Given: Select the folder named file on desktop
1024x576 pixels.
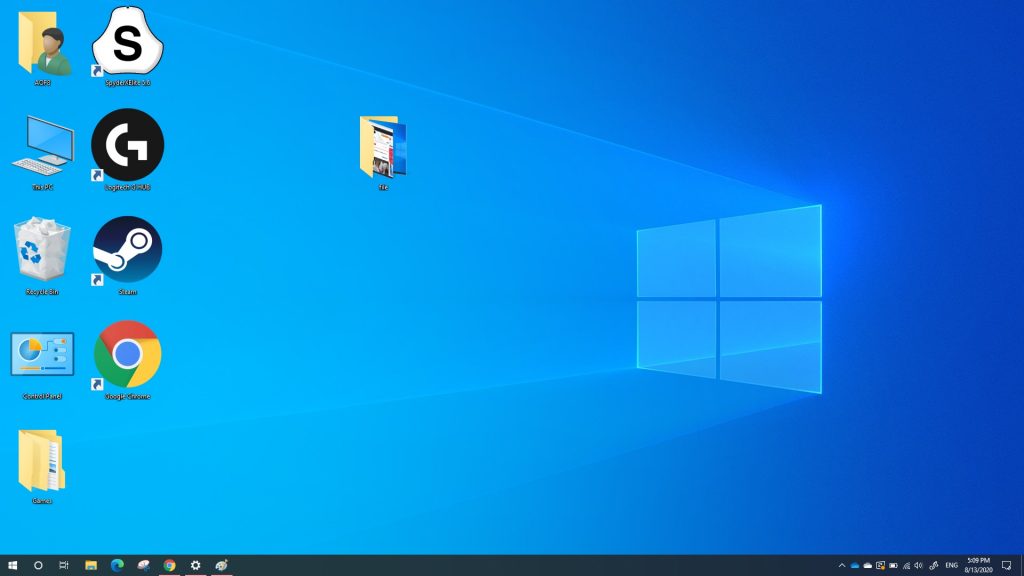Looking at the screenshot, I should click(383, 153).
